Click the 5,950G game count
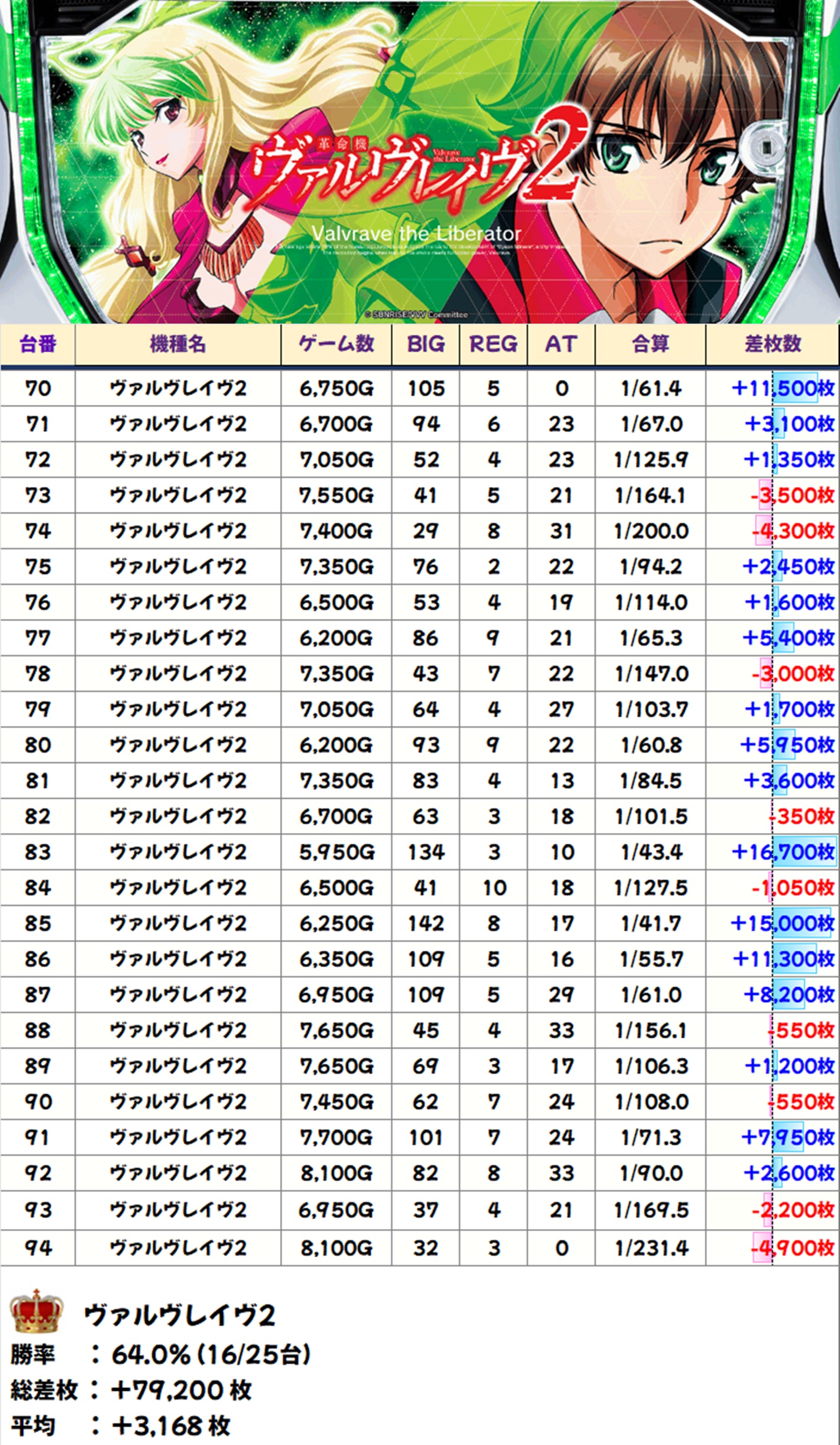 [336, 852]
